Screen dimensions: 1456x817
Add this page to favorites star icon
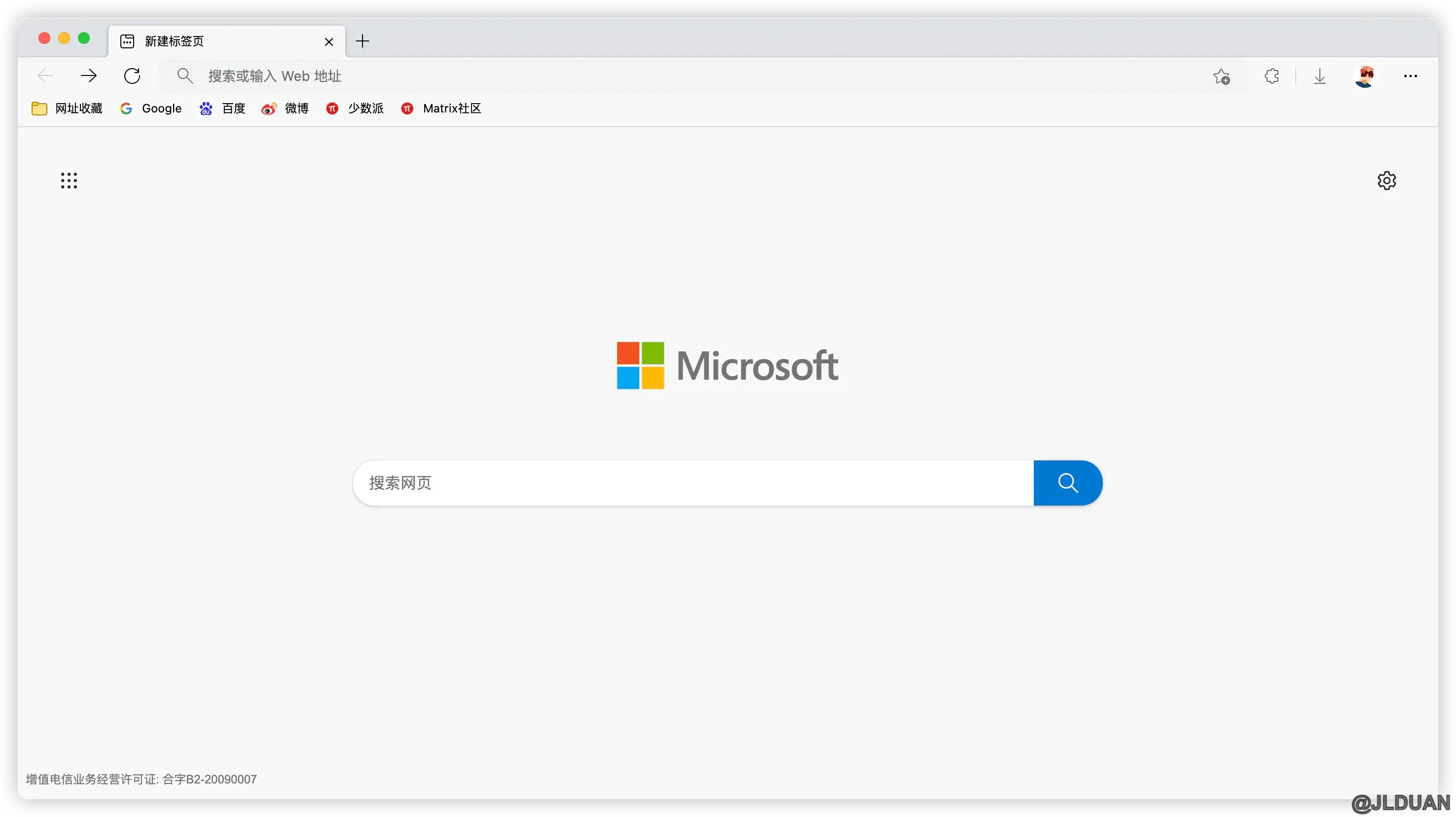[x=1221, y=76]
